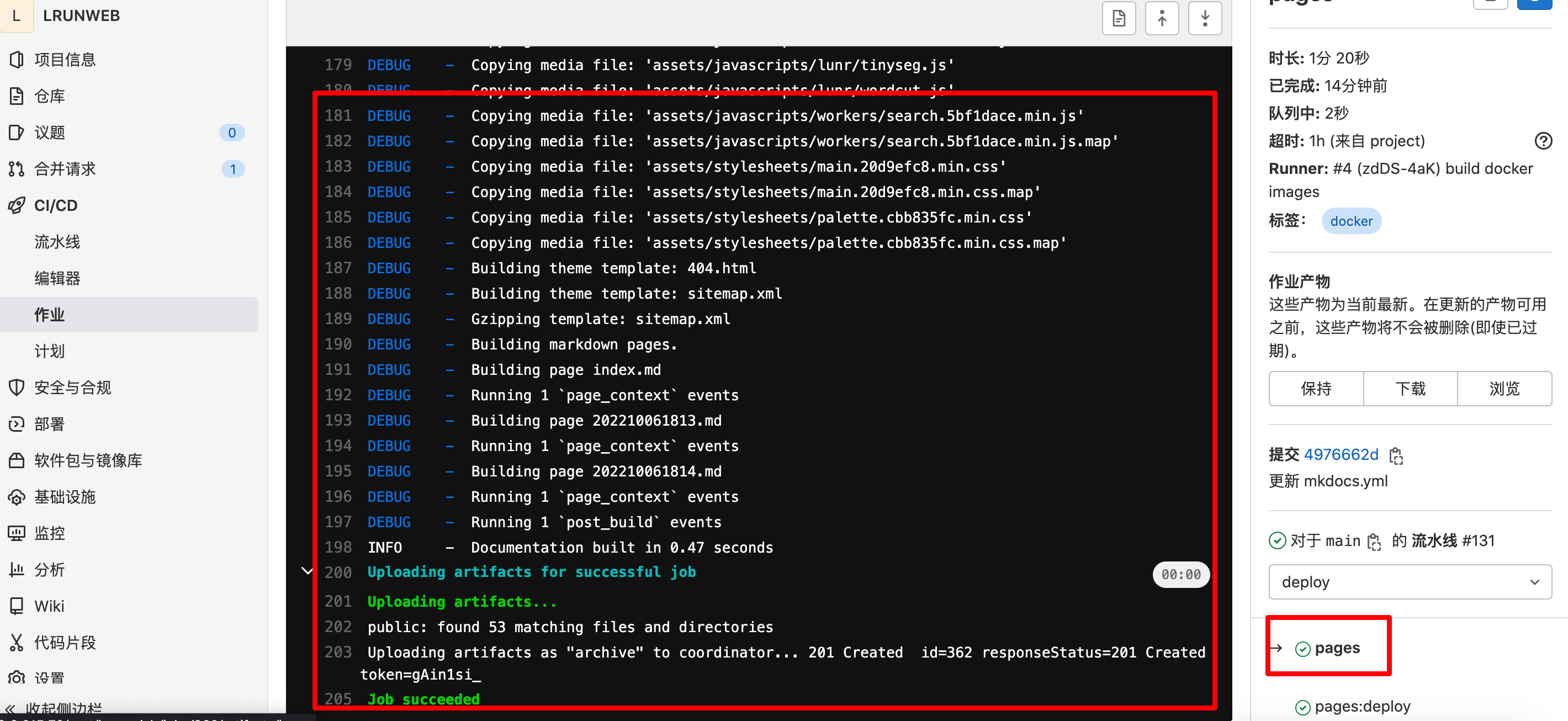This screenshot has width=1568, height=721.
Task: Click the security shield icon
Action: 17,388
